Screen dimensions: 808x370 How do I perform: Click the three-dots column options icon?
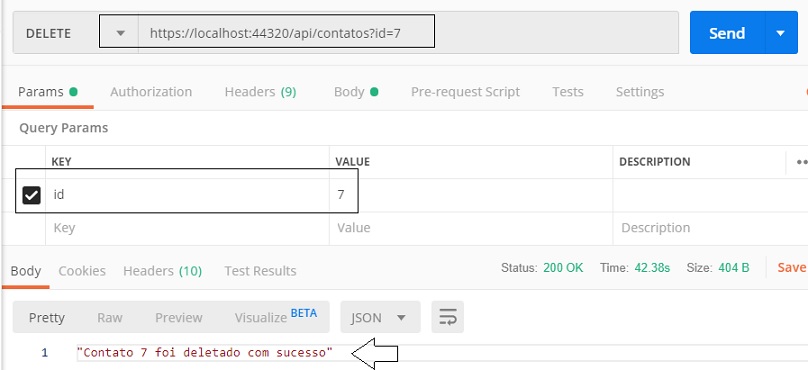click(x=802, y=162)
